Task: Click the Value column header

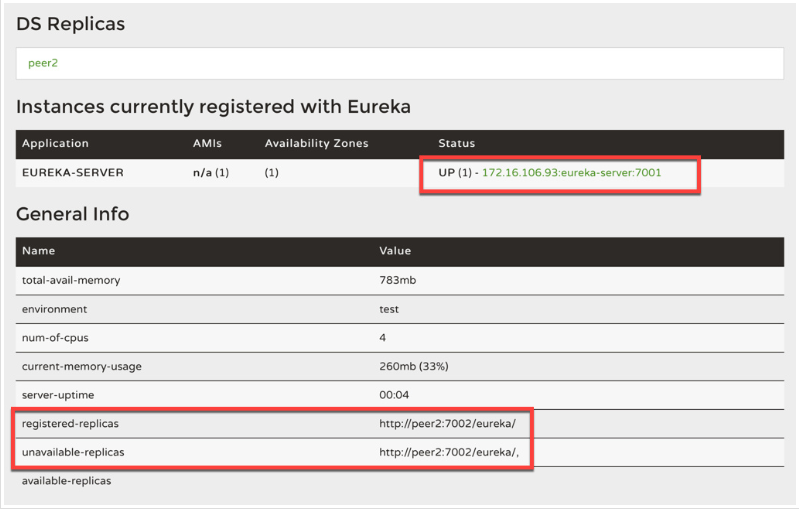Action: [x=395, y=251]
